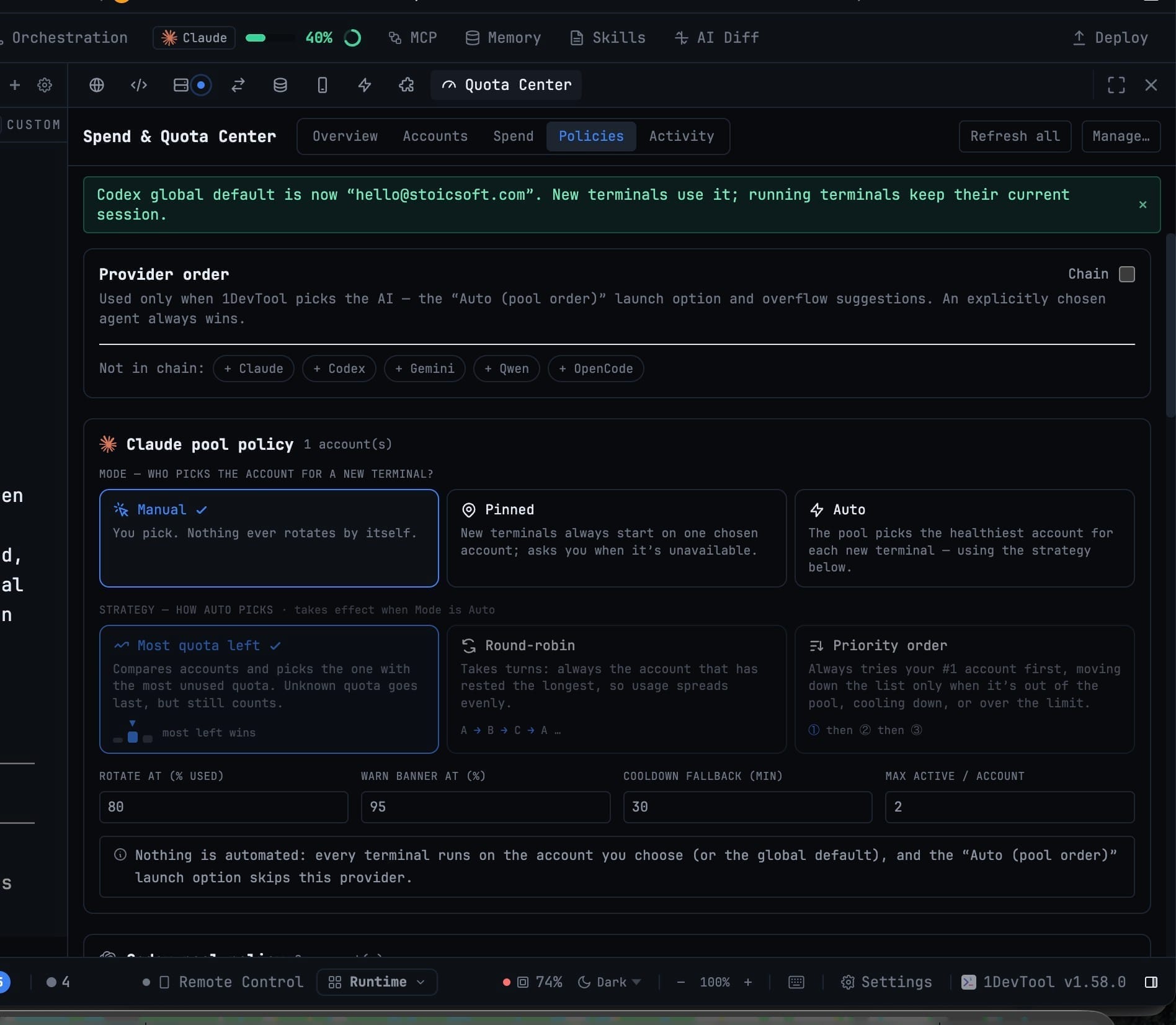Toggle the Chain checkbox
The image size is (1176, 1025).
(x=1127, y=274)
